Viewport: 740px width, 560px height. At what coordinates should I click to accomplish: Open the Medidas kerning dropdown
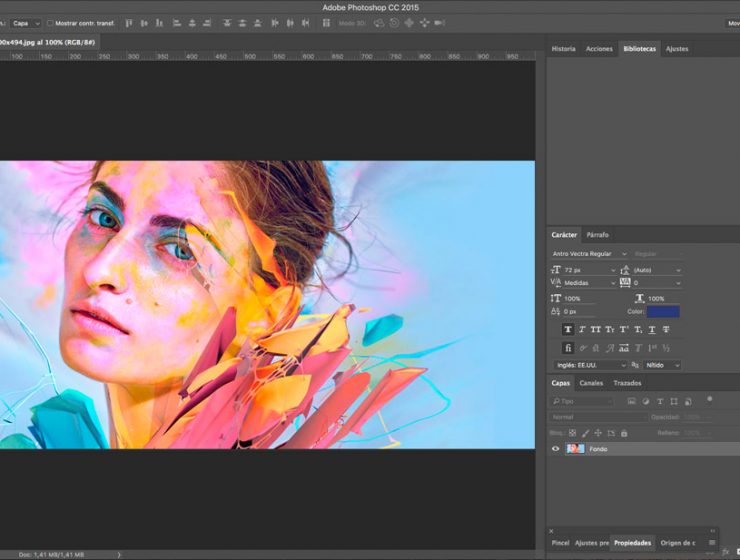589,283
